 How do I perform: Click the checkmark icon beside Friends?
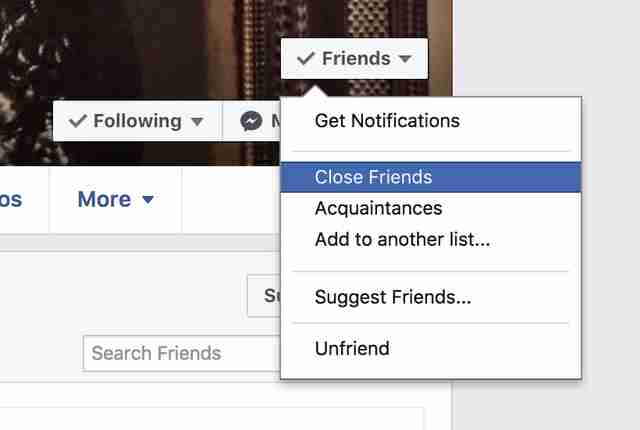[306, 59]
